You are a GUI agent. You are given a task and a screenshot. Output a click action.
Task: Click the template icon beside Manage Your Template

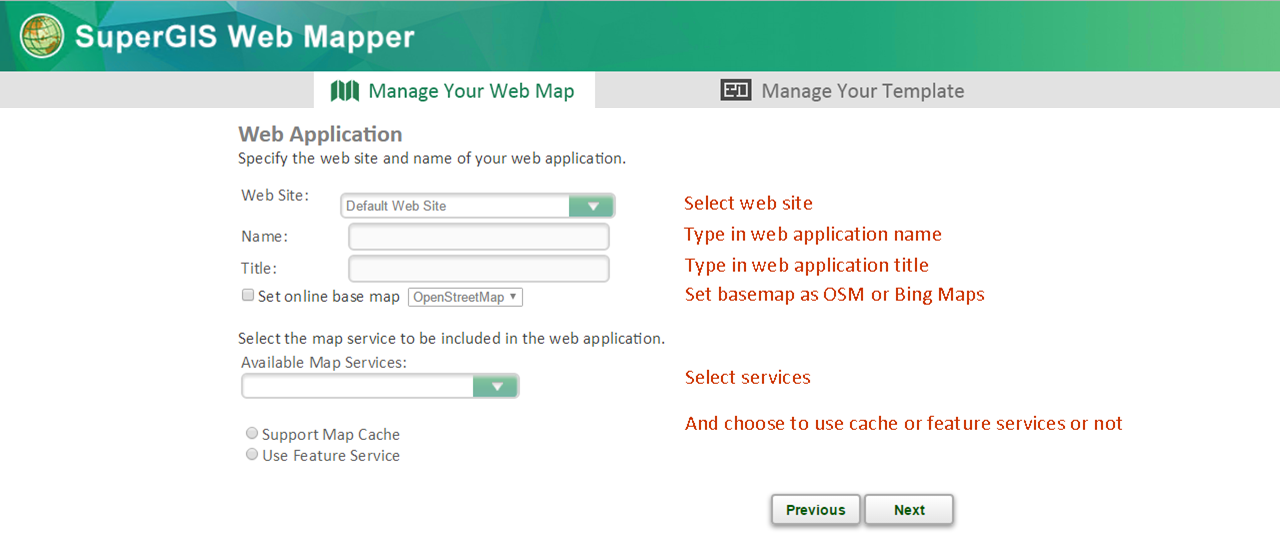(x=736, y=91)
